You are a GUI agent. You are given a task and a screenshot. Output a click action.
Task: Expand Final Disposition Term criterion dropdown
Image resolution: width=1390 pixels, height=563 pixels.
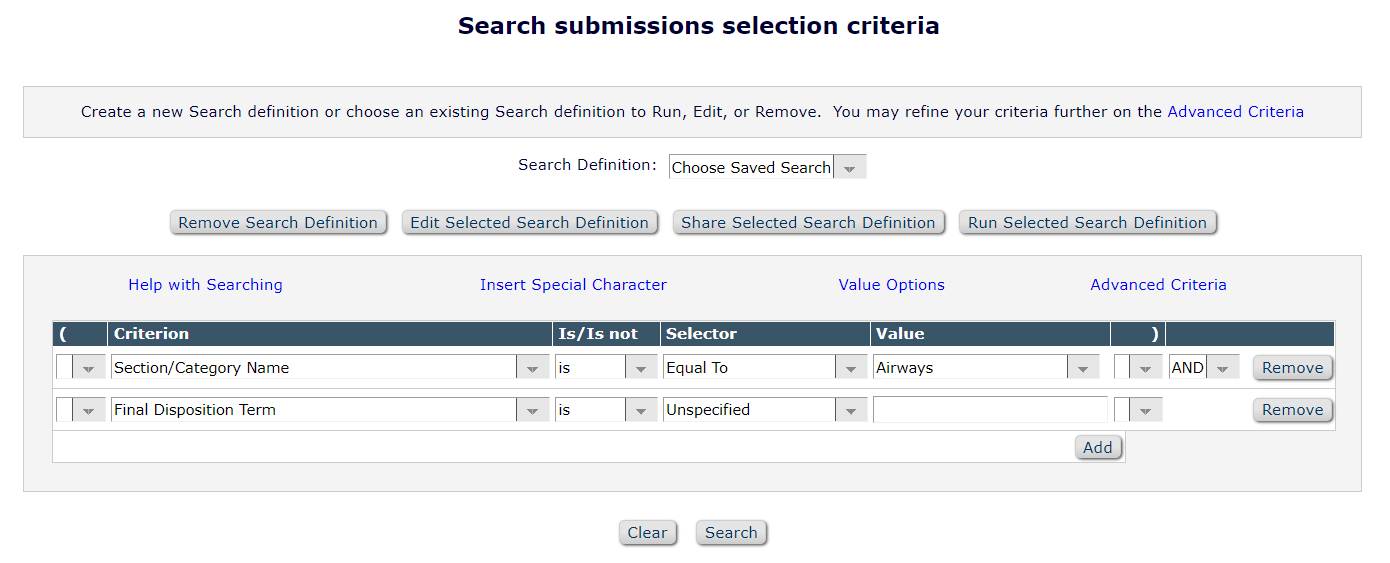[x=330, y=410]
